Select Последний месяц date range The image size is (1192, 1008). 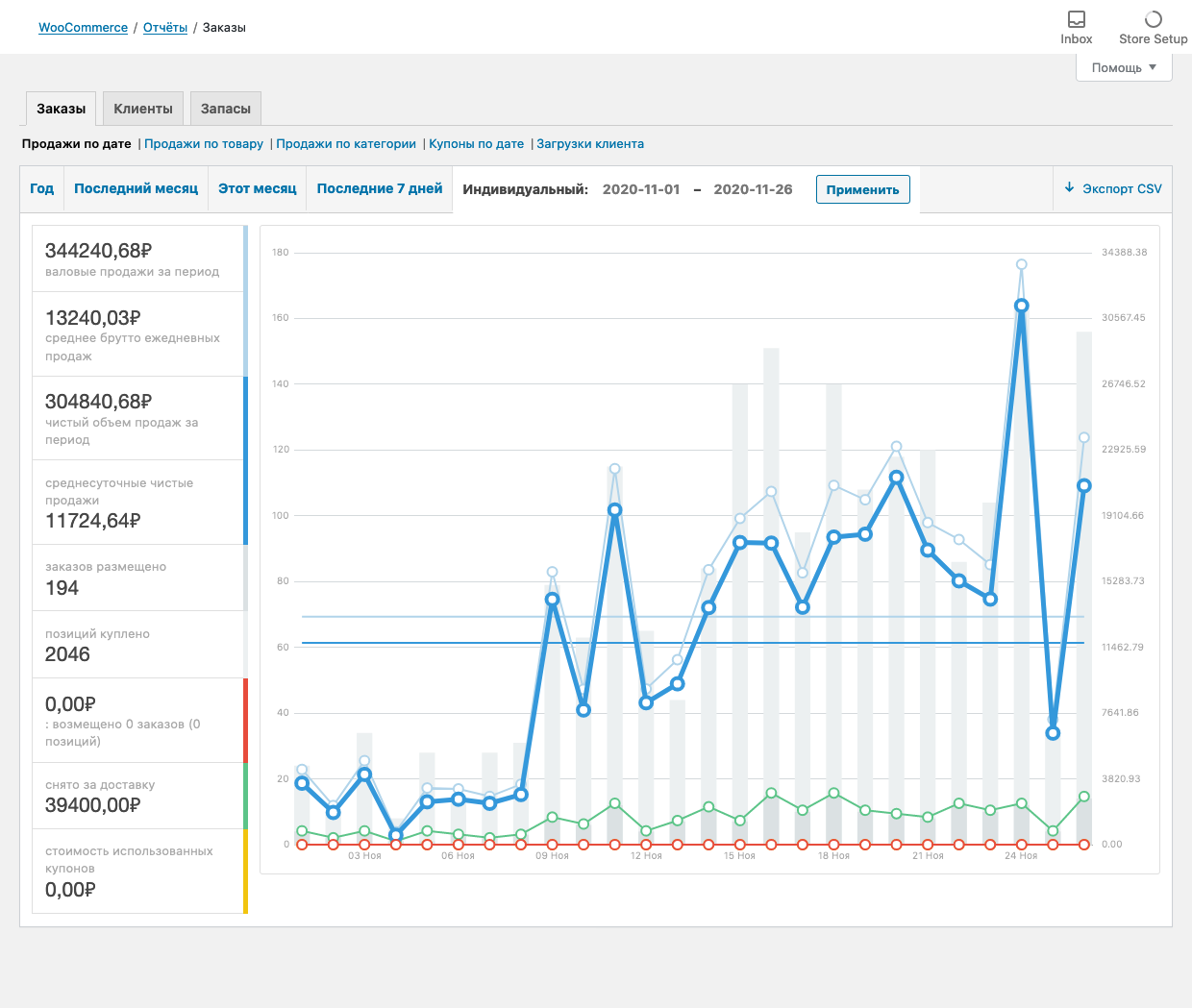click(x=136, y=188)
